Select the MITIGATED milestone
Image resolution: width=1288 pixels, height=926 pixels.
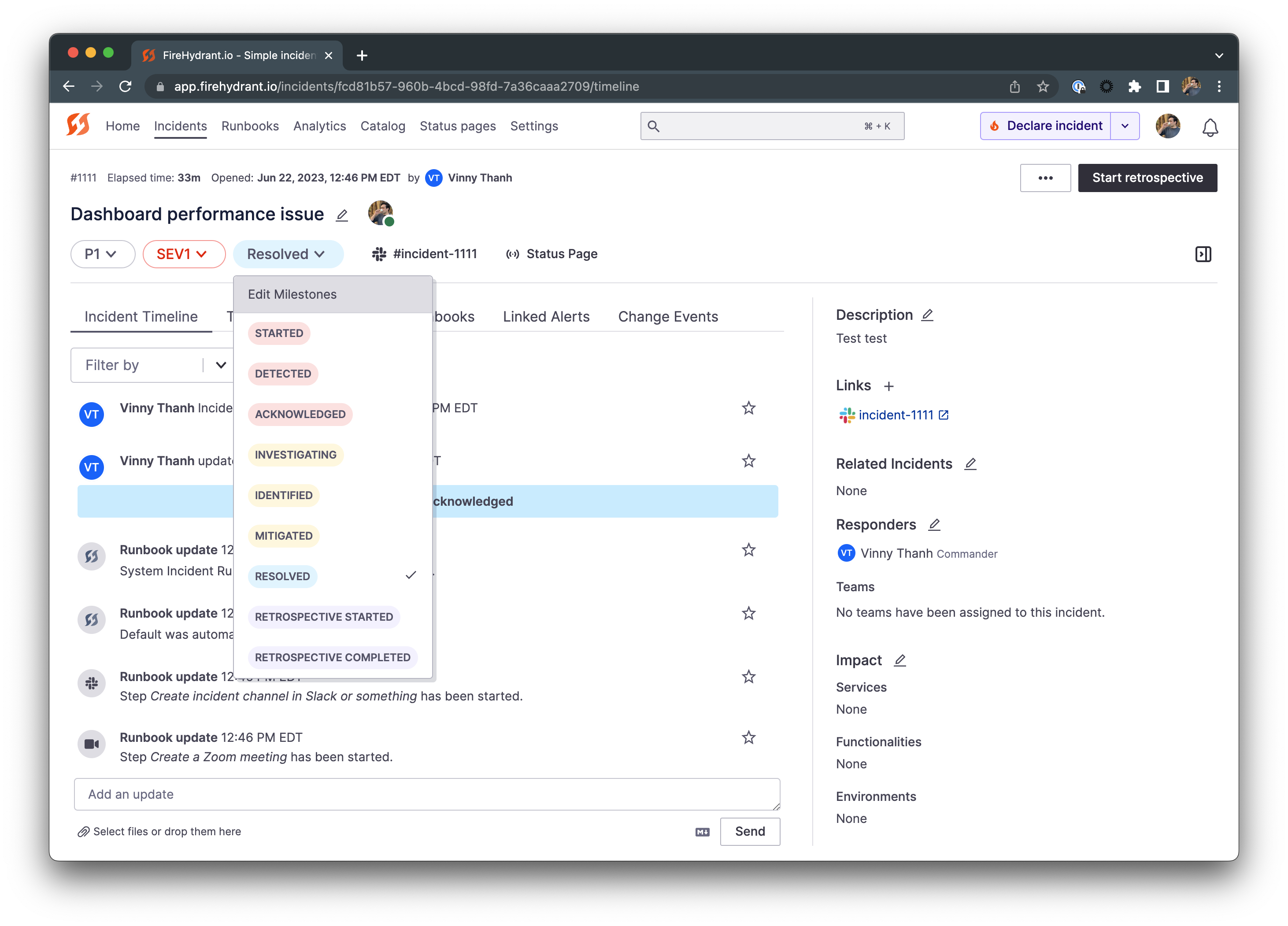pyautogui.click(x=283, y=536)
